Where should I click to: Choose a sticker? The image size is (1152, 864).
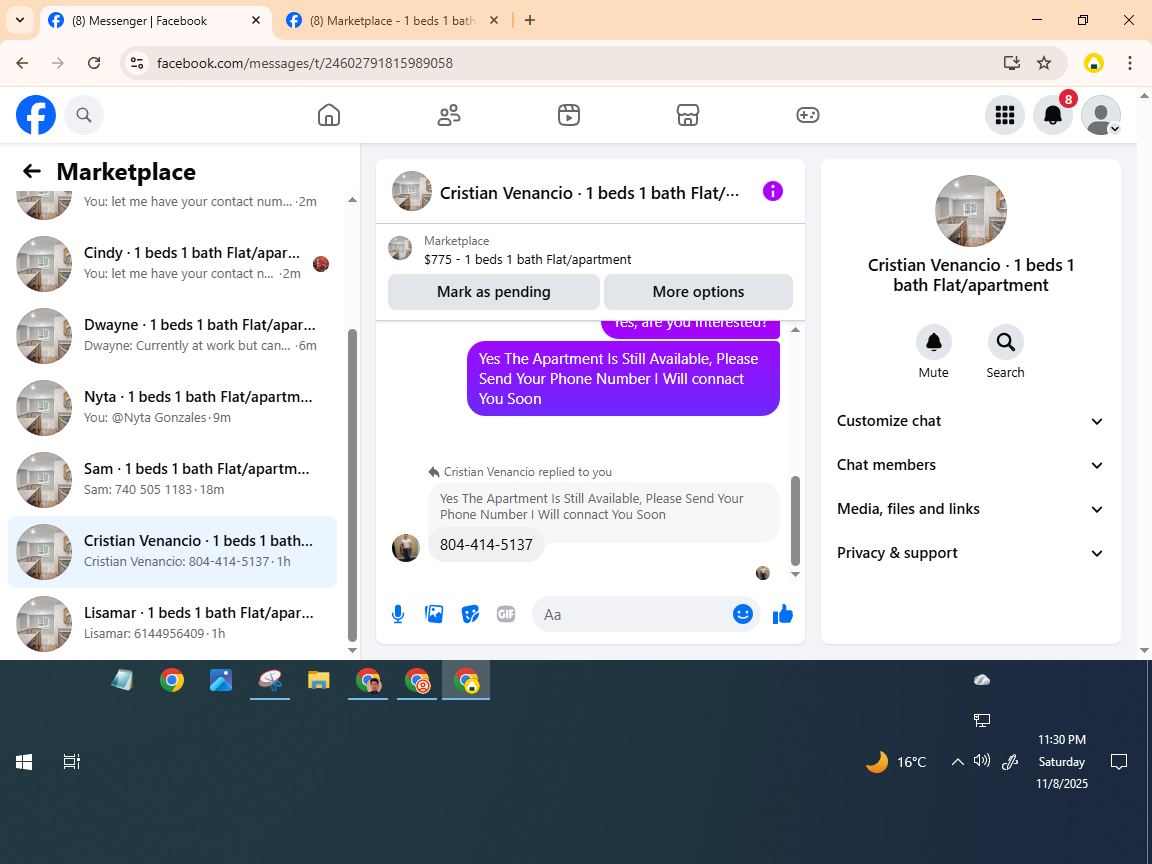pos(470,614)
